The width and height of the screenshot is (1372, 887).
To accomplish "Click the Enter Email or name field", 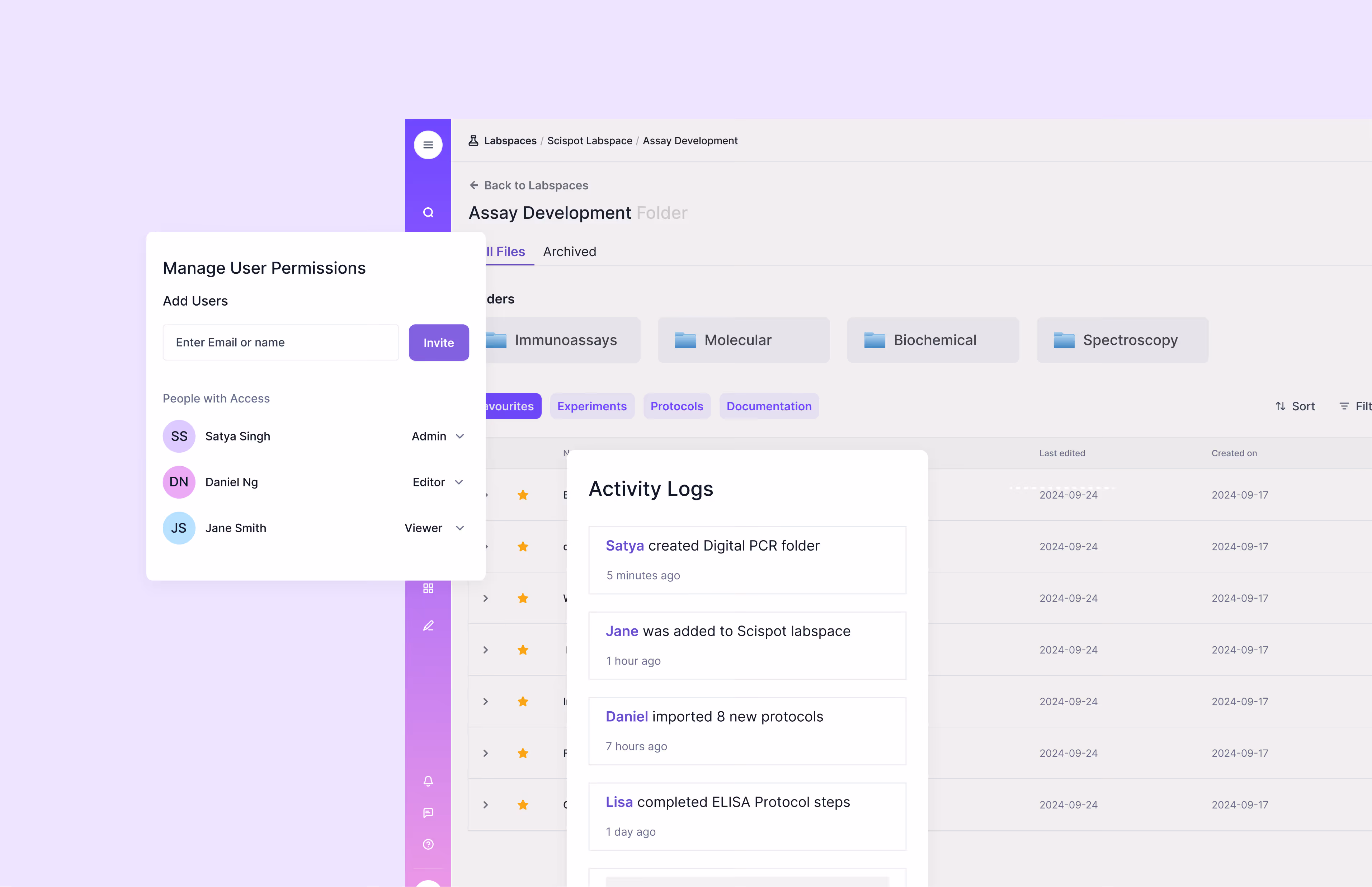I will click(280, 342).
